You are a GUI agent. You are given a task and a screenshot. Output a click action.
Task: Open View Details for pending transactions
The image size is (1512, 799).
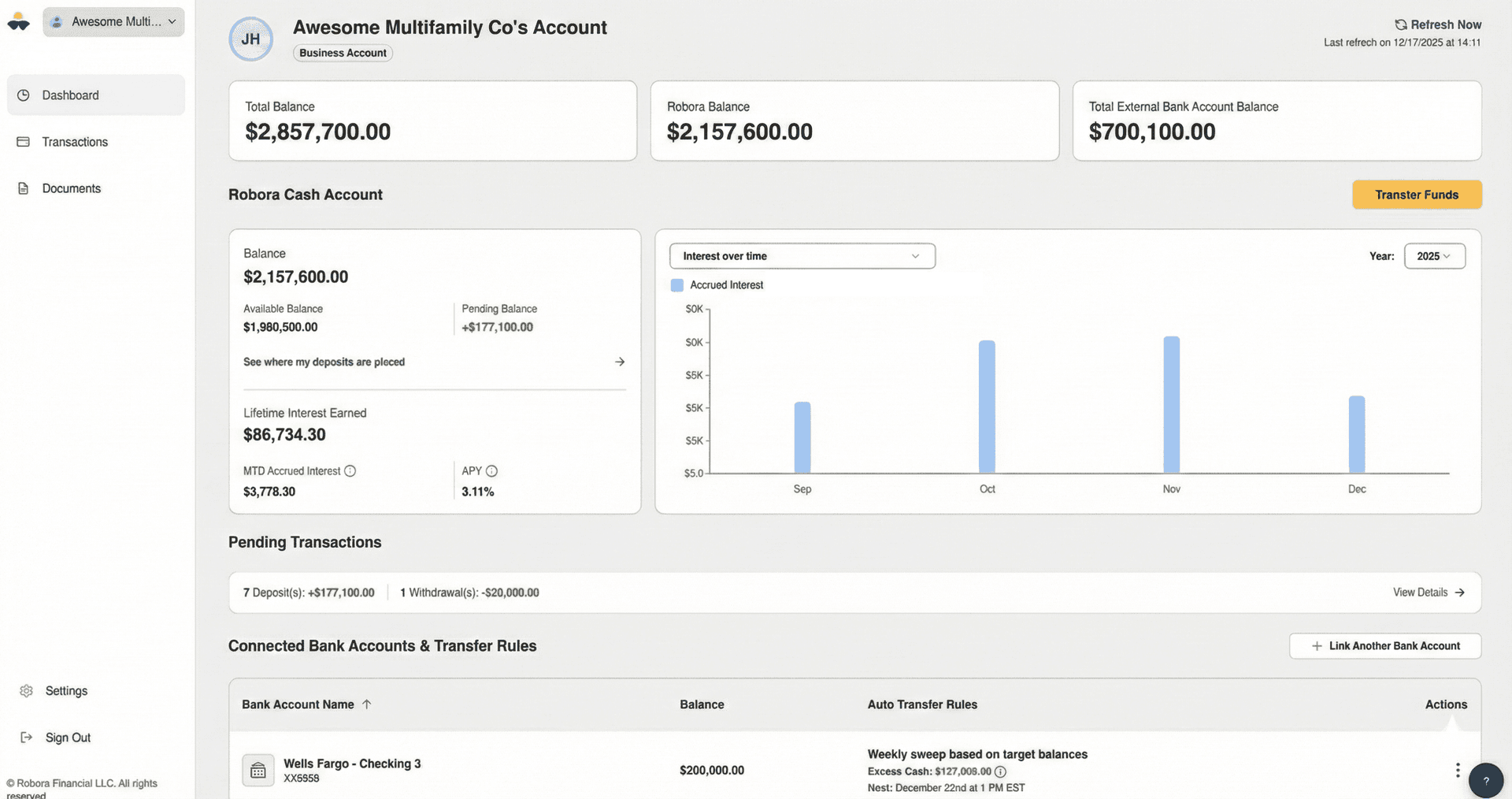(1427, 592)
